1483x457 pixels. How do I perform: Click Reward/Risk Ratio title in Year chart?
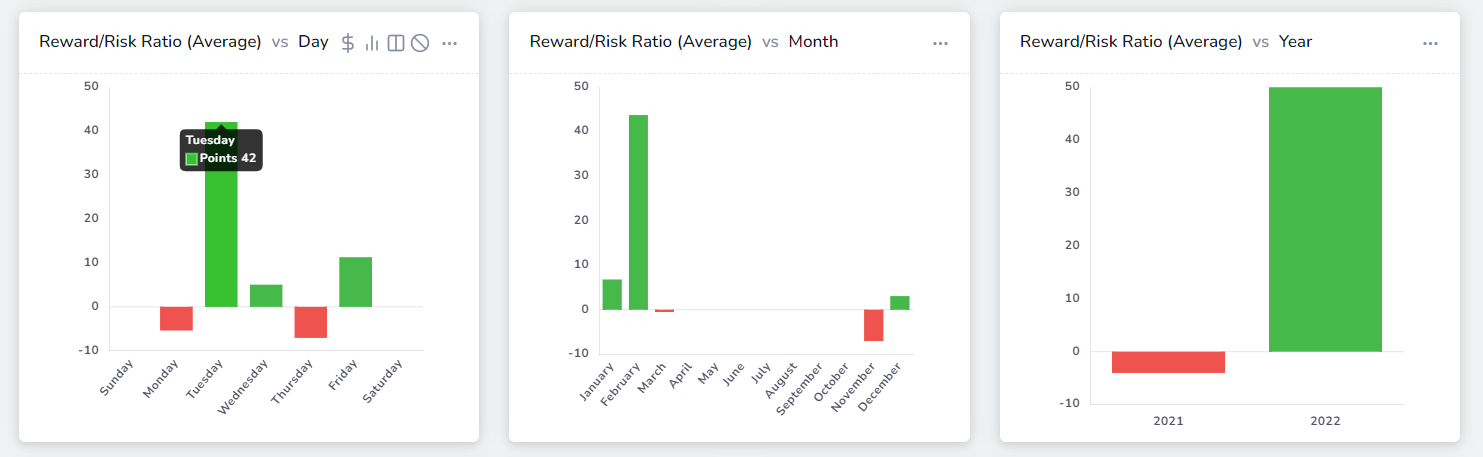click(1130, 42)
